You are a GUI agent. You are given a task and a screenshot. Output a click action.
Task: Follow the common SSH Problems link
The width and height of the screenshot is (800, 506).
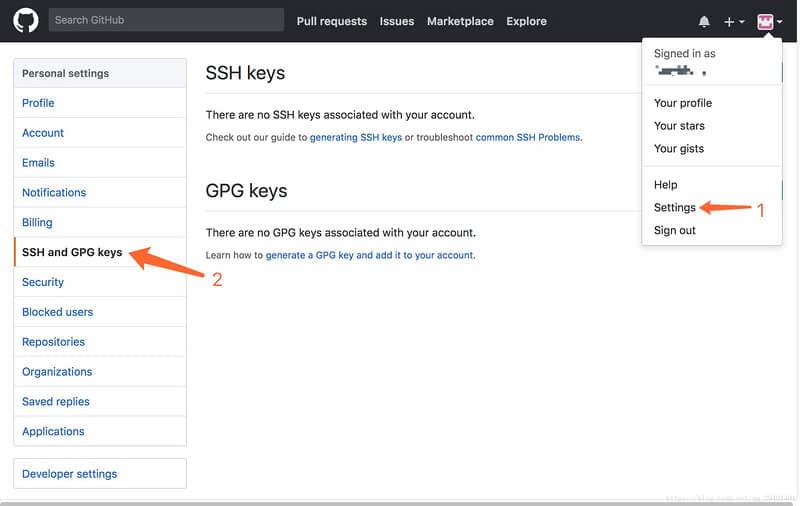click(528, 137)
